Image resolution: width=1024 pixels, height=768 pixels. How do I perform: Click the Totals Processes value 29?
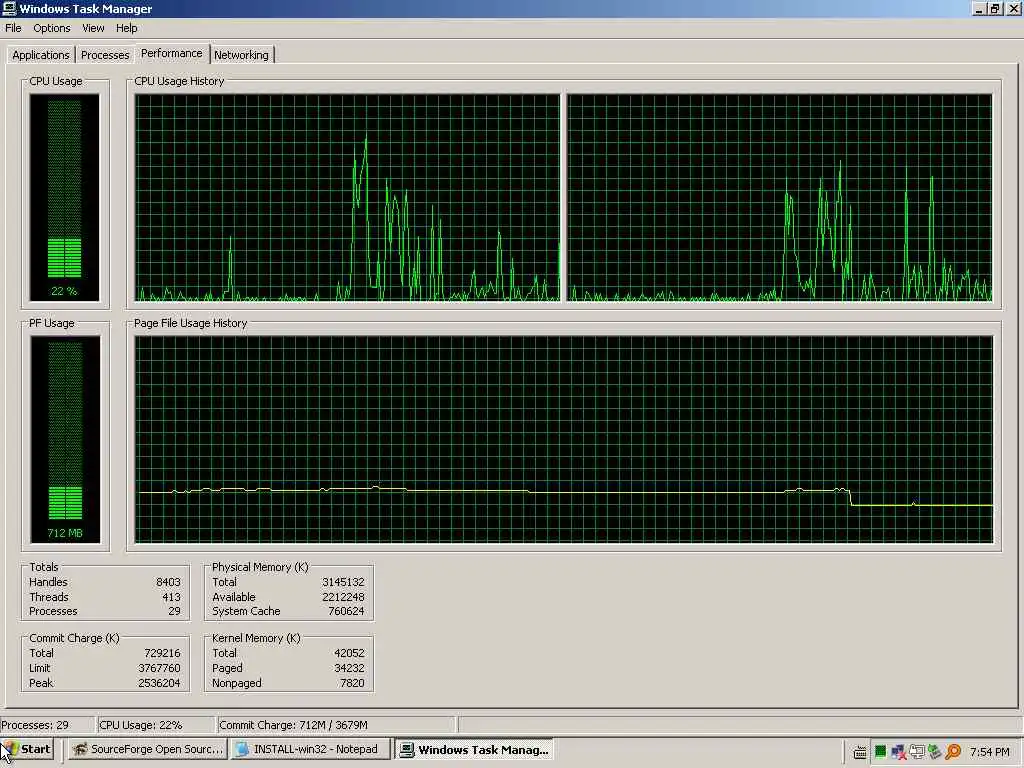pyautogui.click(x=174, y=611)
